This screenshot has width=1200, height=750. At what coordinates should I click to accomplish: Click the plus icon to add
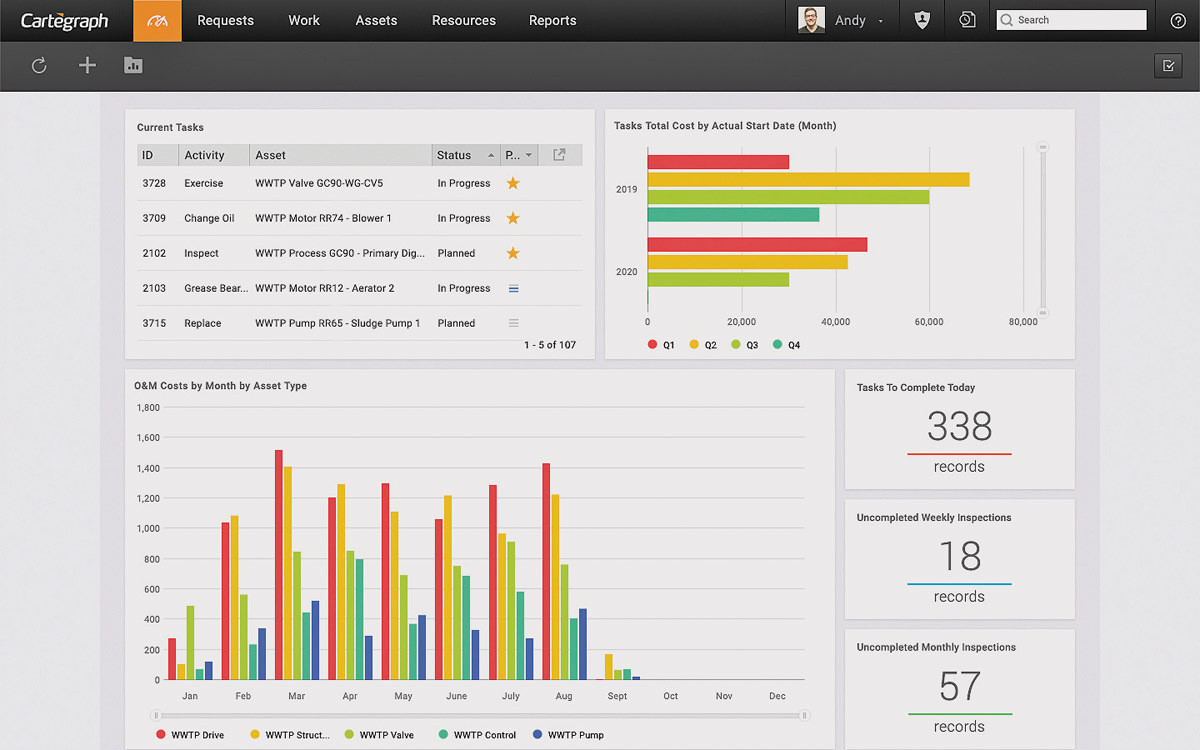tap(87, 66)
